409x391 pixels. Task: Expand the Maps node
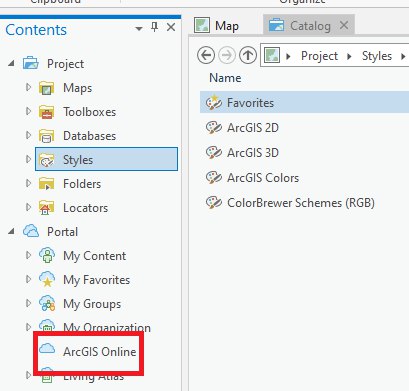tap(28, 87)
